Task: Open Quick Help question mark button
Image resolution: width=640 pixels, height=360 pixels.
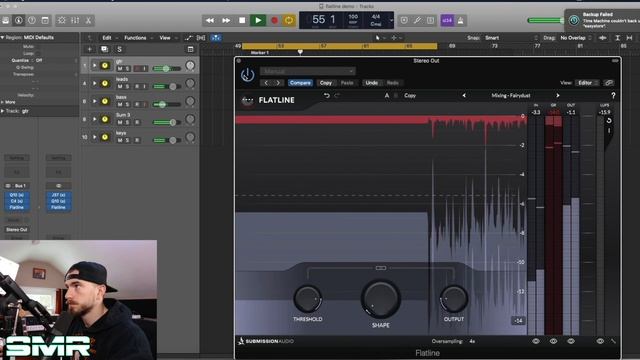Action: tap(32, 20)
